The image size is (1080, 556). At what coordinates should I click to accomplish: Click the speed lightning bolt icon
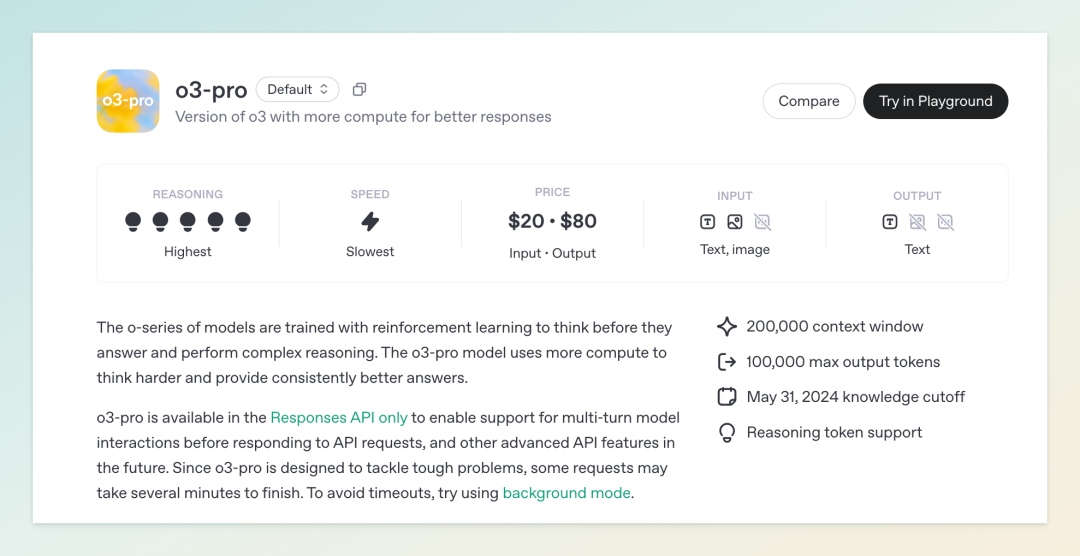click(370, 222)
